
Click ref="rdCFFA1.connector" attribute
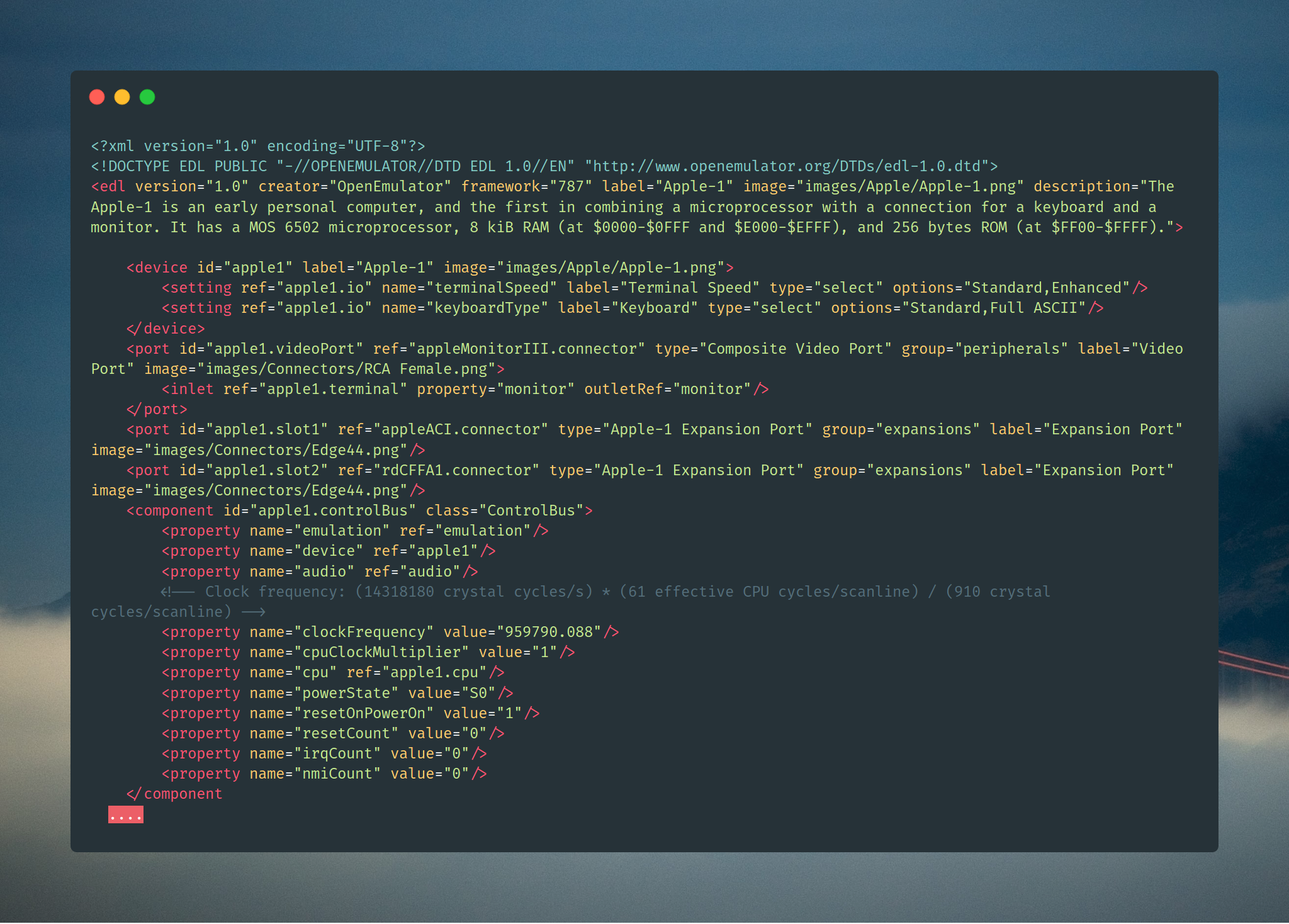(x=439, y=470)
